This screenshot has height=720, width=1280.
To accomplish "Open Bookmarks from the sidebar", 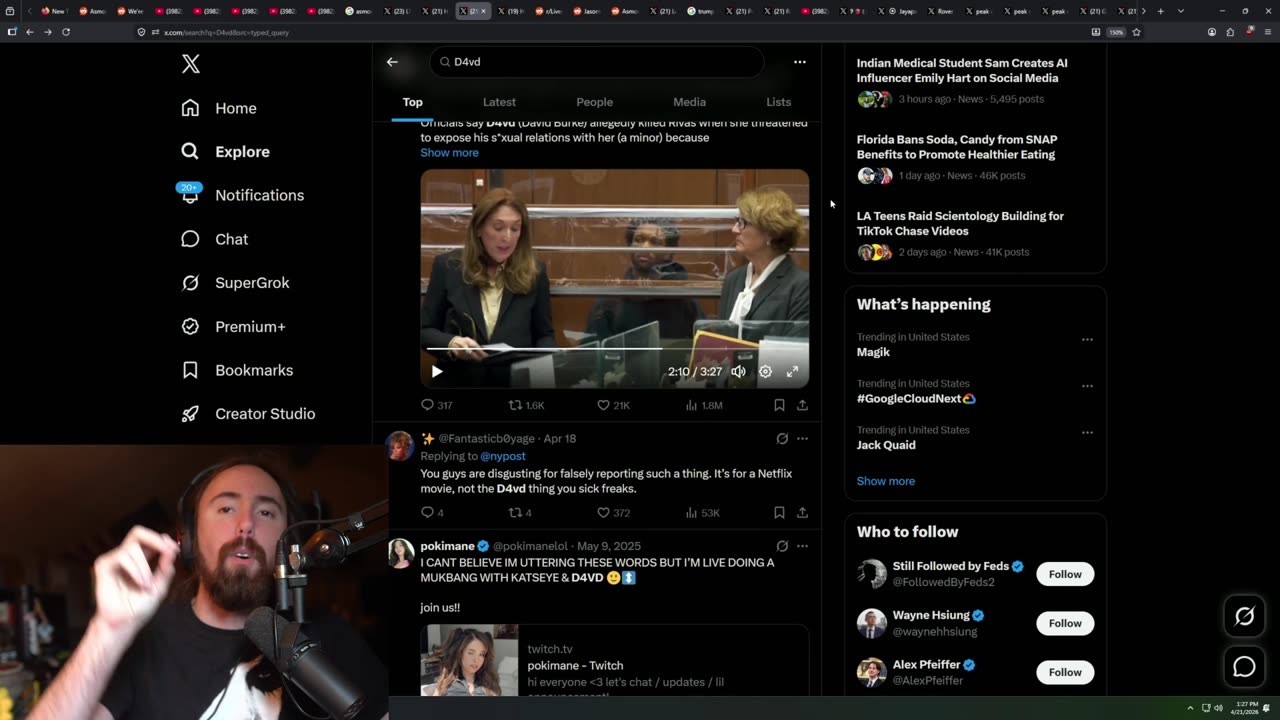I will coord(237,370).
